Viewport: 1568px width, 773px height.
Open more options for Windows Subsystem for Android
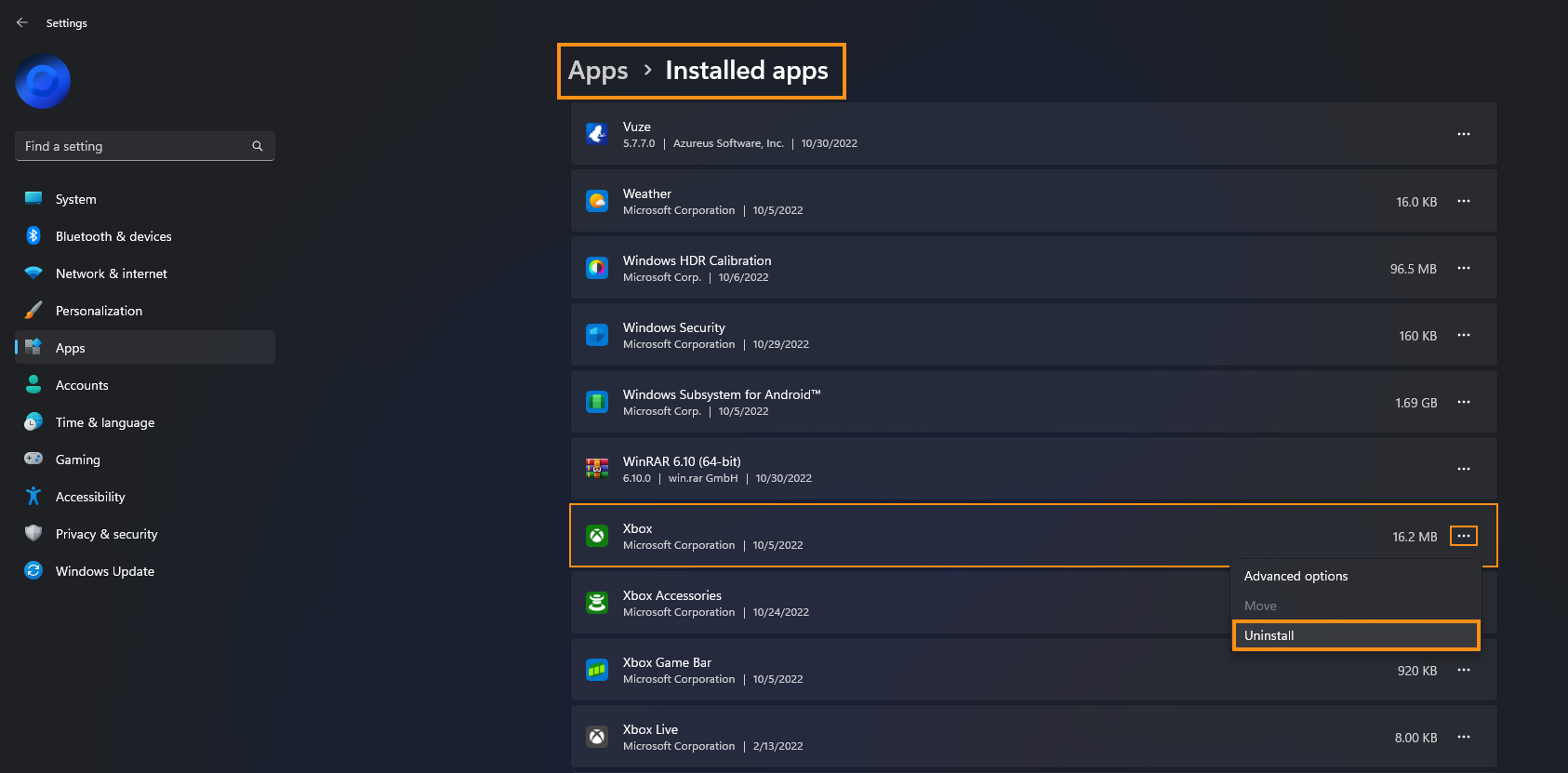click(1464, 402)
